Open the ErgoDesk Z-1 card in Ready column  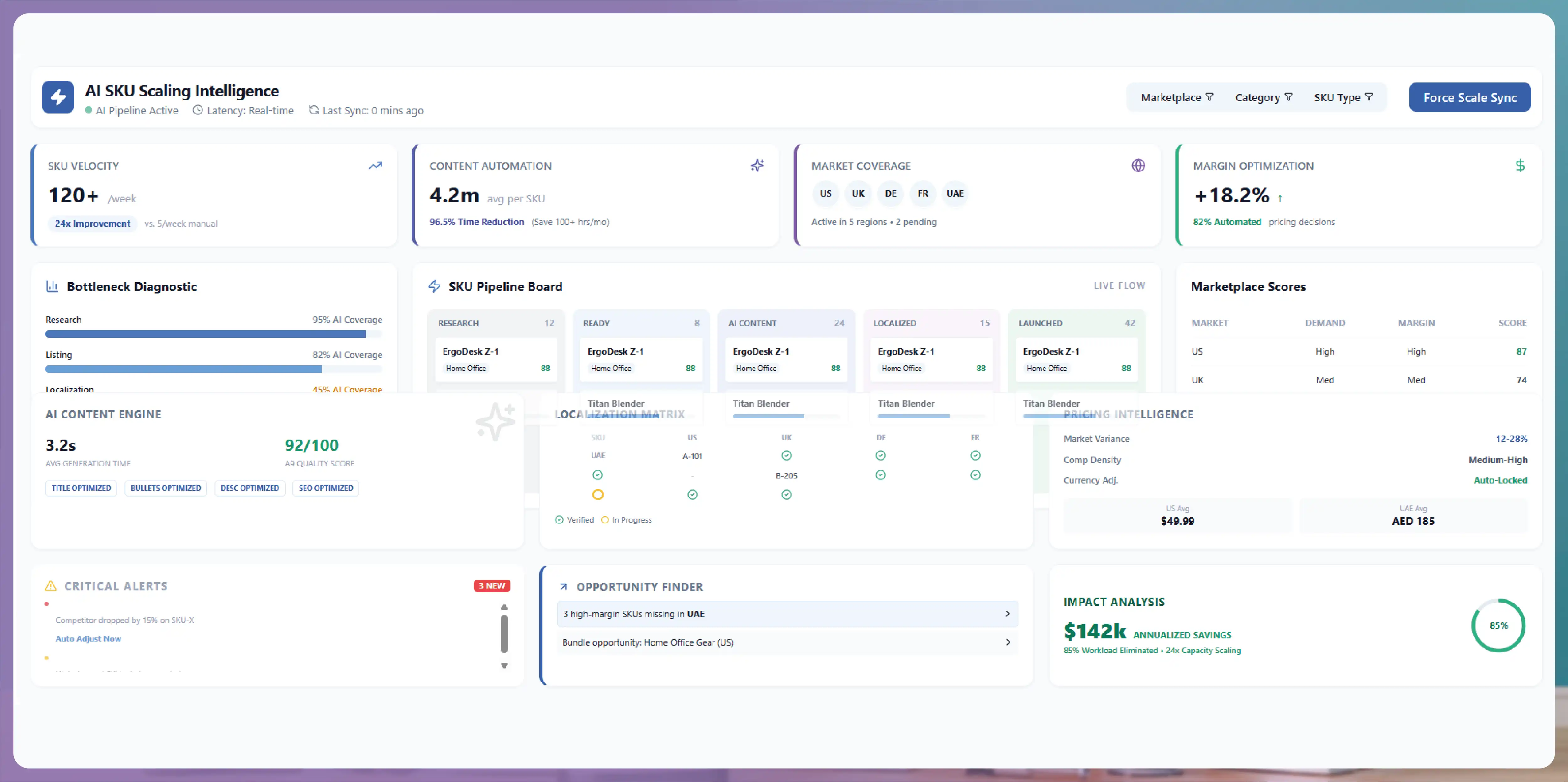(x=641, y=360)
